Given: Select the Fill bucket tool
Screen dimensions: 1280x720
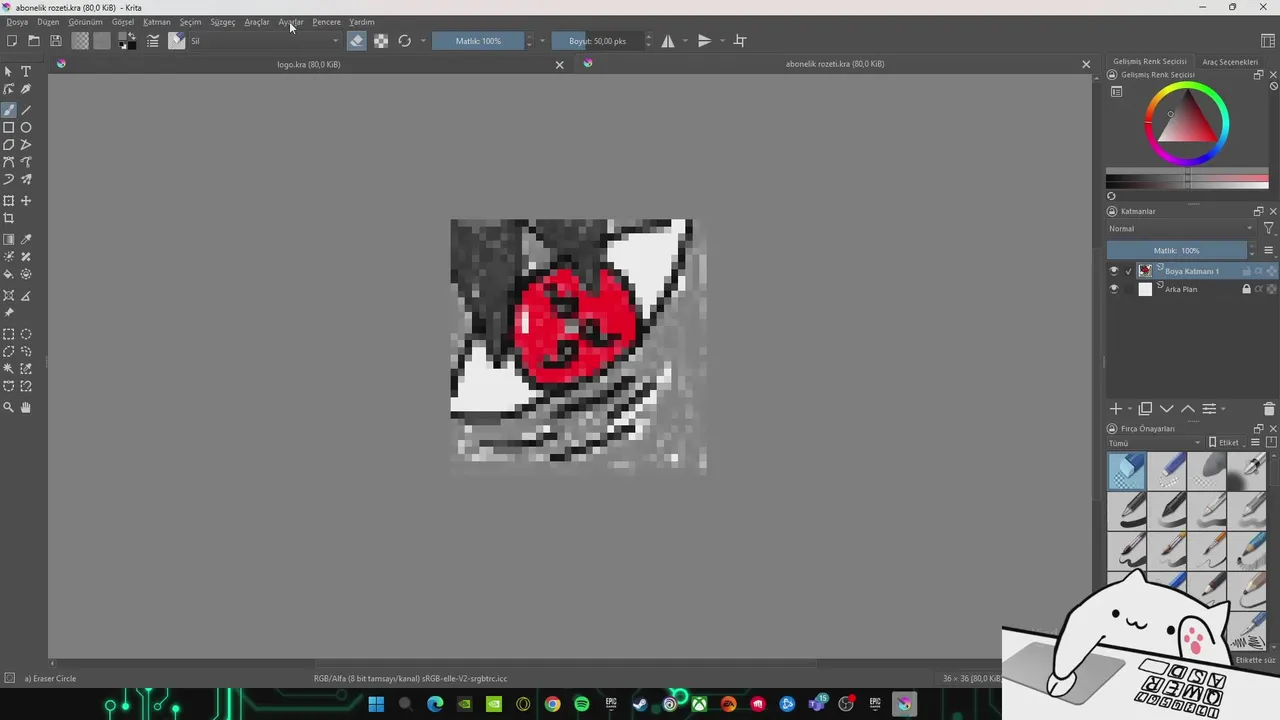Looking at the screenshot, I should (x=9, y=274).
